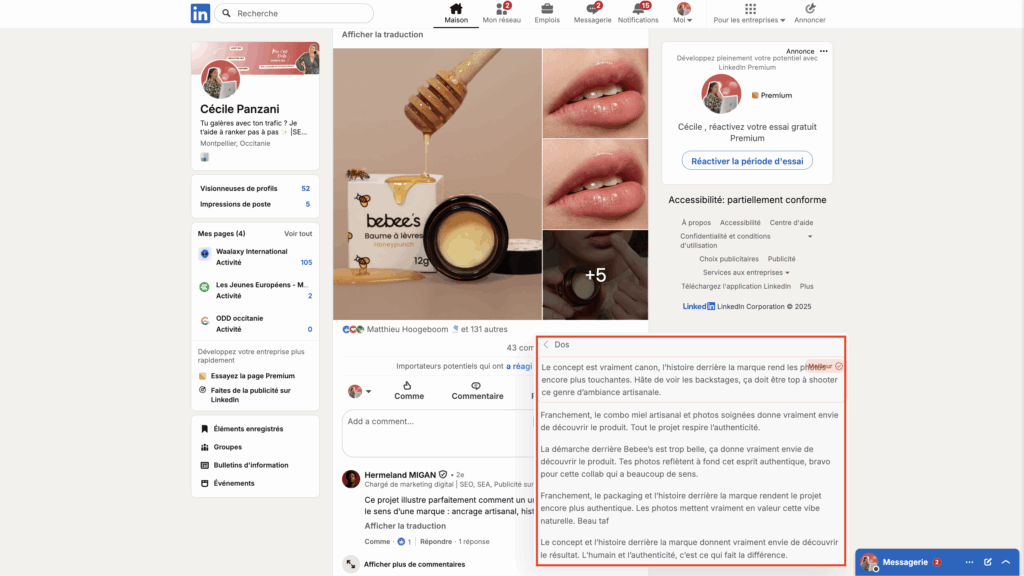Open the Maison home icon
The height and width of the screenshot is (576, 1024).
[x=456, y=11]
